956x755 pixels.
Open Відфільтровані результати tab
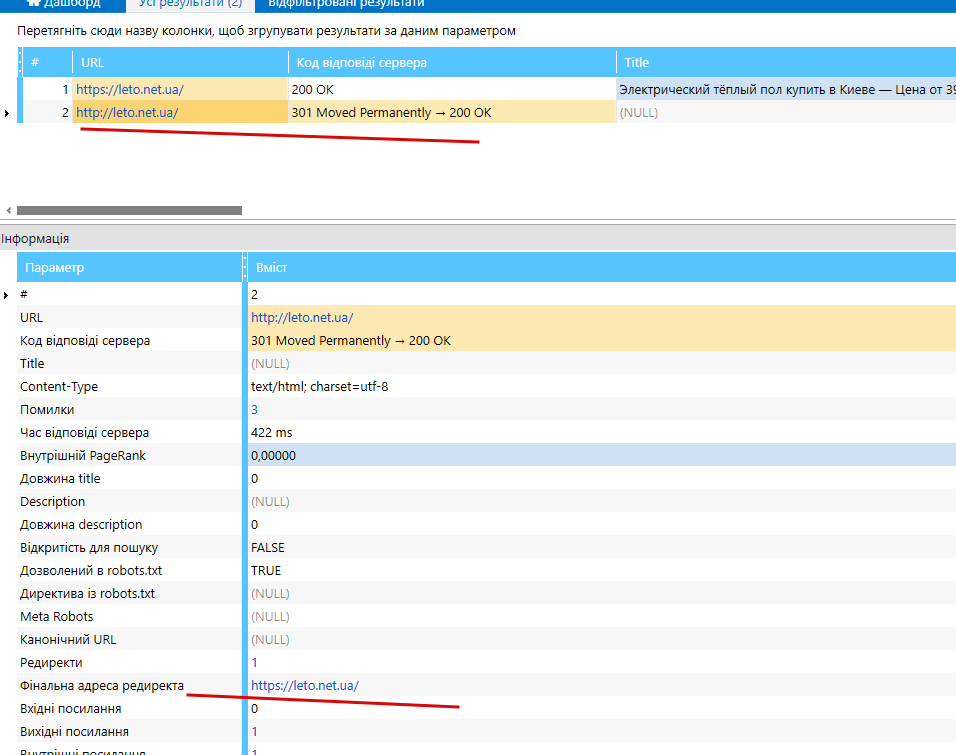point(346,4)
